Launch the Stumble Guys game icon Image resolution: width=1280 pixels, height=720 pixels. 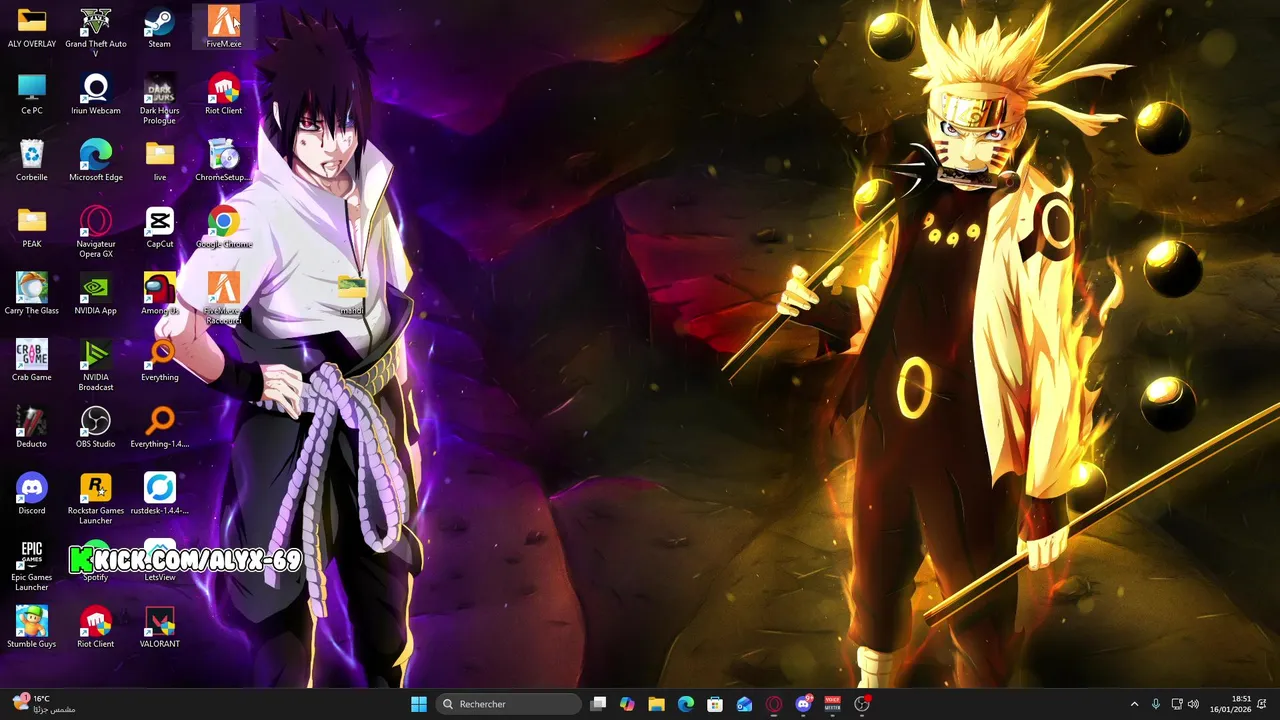click(x=32, y=627)
